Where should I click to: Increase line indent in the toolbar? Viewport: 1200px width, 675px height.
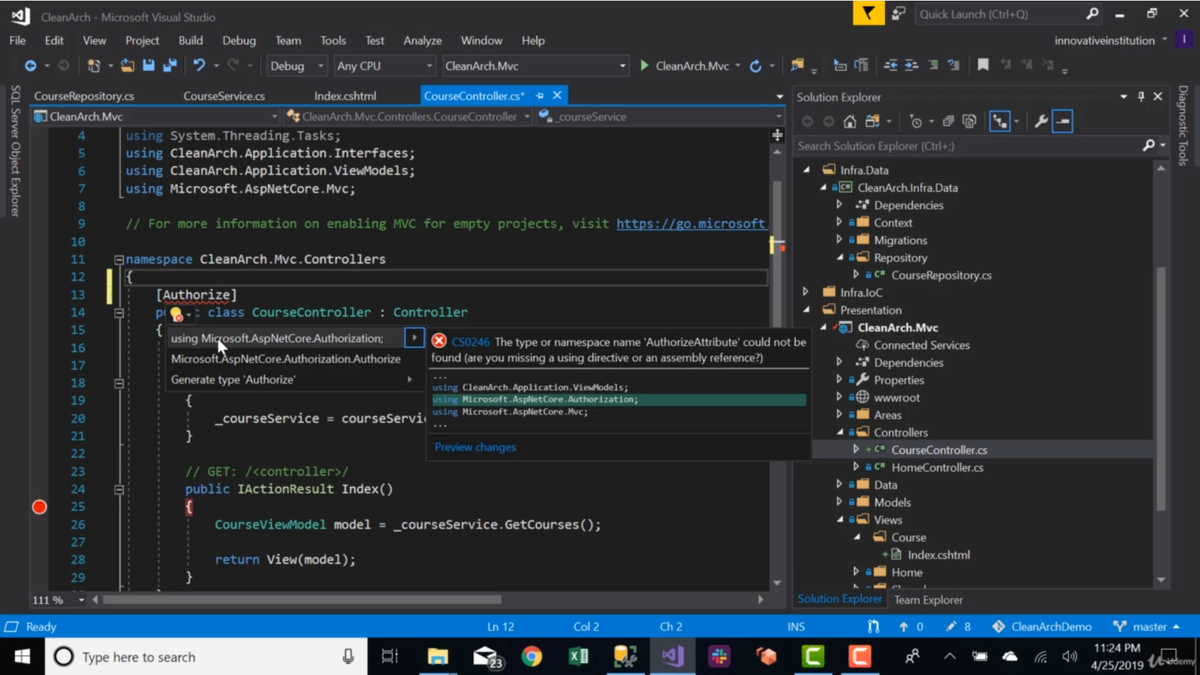(x=911, y=66)
